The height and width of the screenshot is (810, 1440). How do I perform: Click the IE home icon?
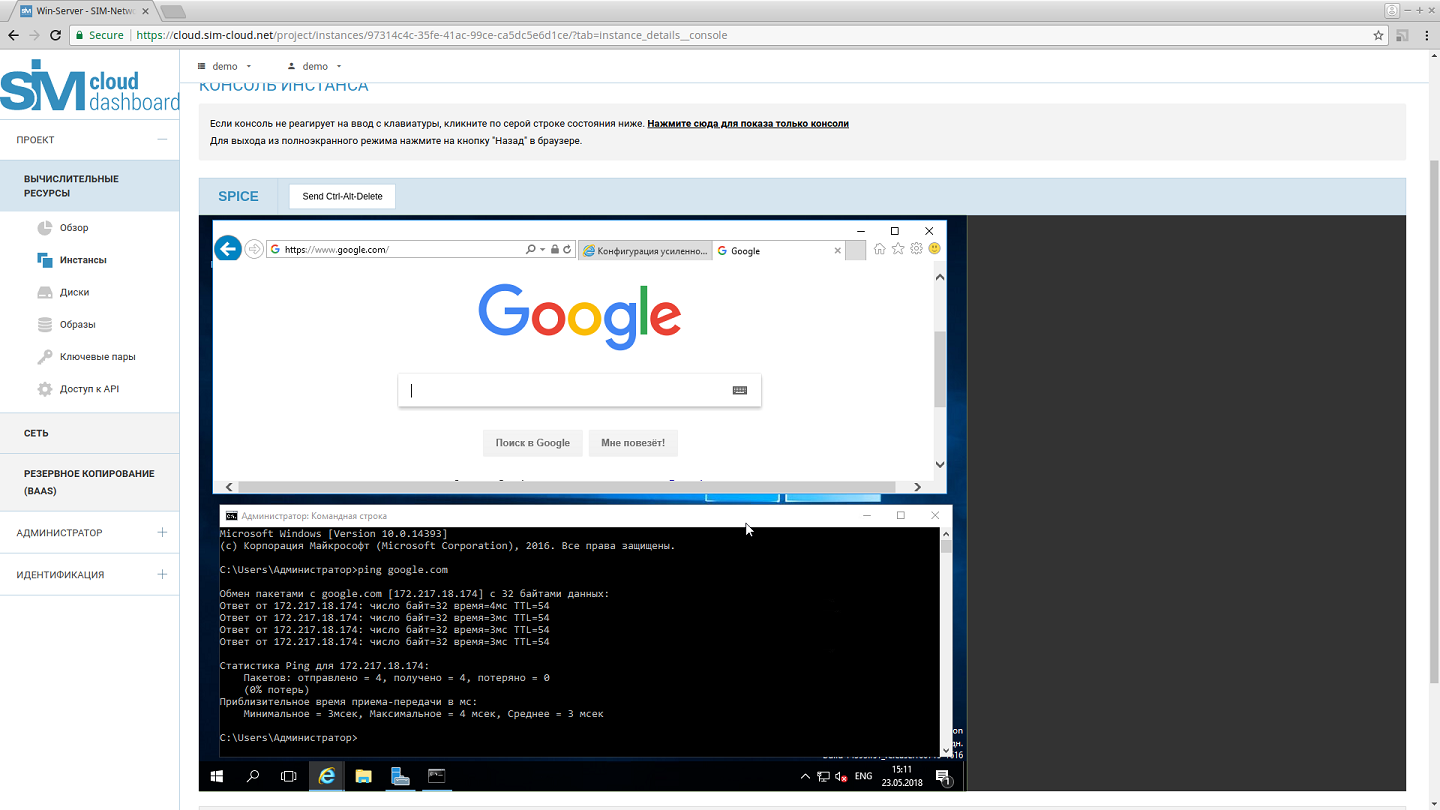tap(879, 249)
